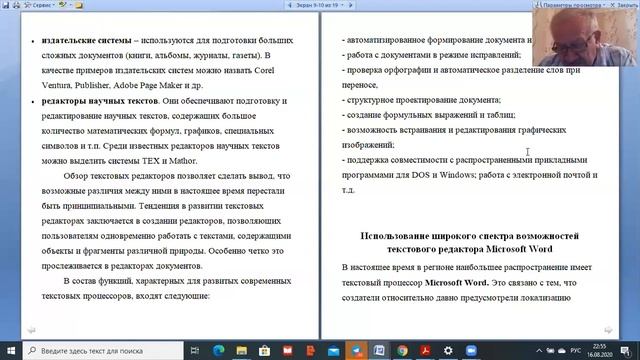Open the red Office app on taskbar

pyautogui.click(x=287, y=351)
